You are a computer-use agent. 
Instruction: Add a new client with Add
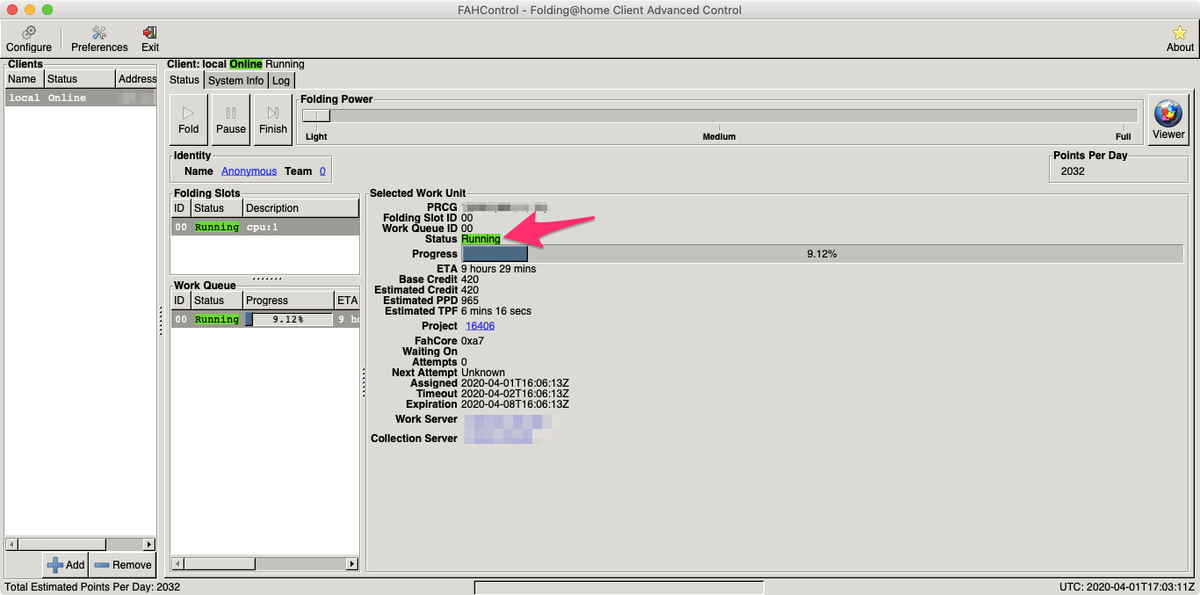[65, 565]
